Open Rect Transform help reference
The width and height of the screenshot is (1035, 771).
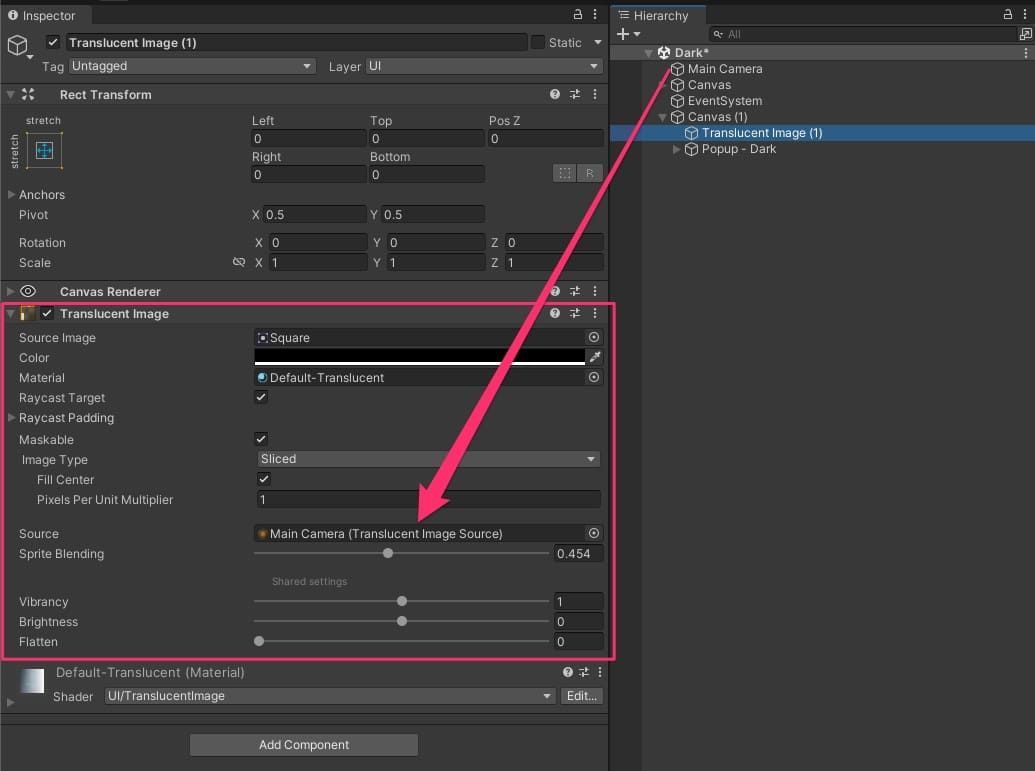[x=554, y=94]
